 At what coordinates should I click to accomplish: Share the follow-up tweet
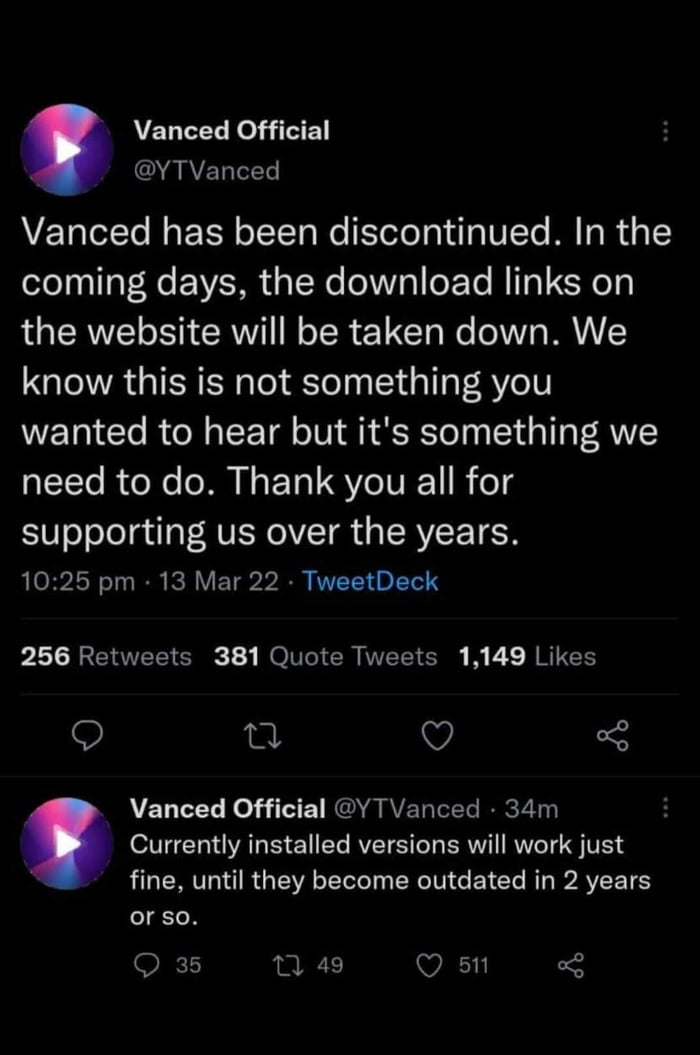pyautogui.click(x=573, y=965)
